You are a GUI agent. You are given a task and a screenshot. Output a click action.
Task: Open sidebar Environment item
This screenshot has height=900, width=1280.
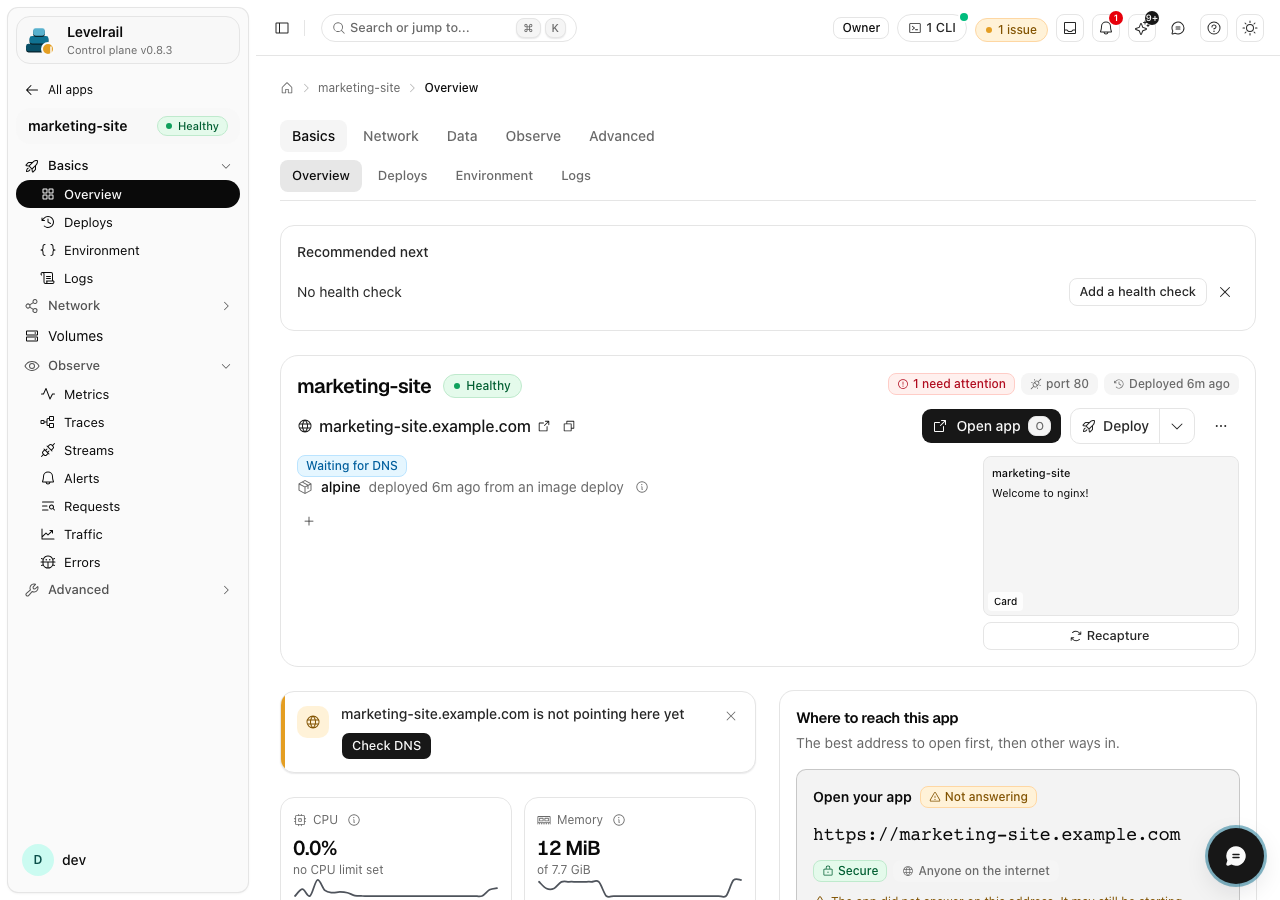tap(128, 251)
